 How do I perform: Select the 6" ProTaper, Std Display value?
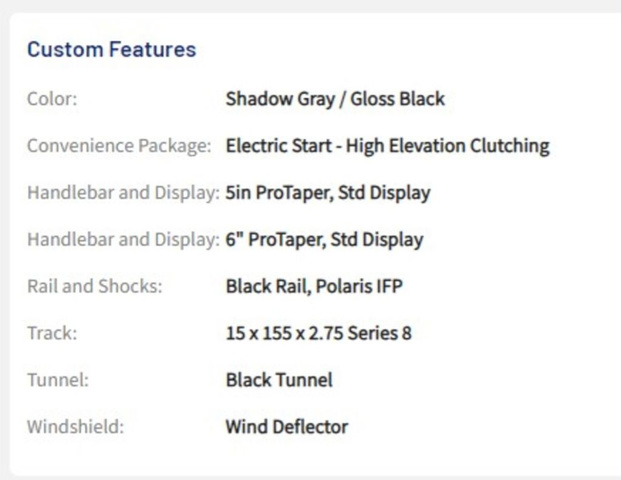point(324,240)
